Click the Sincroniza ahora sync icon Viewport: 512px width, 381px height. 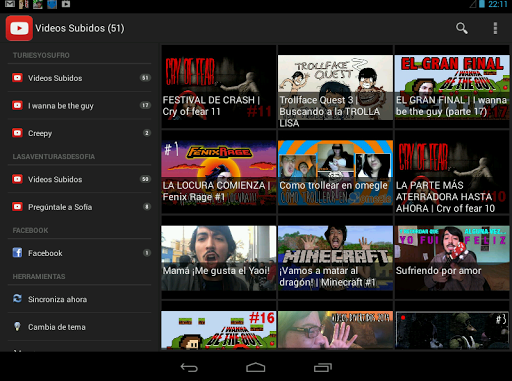(x=17, y=298)
